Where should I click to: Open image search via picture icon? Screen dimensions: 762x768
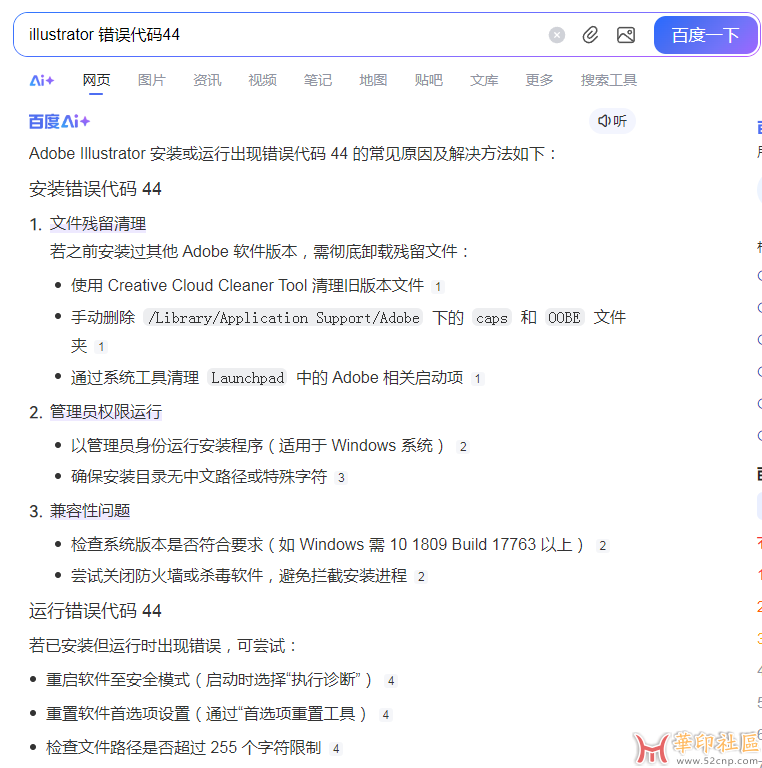tap(626, 35)
